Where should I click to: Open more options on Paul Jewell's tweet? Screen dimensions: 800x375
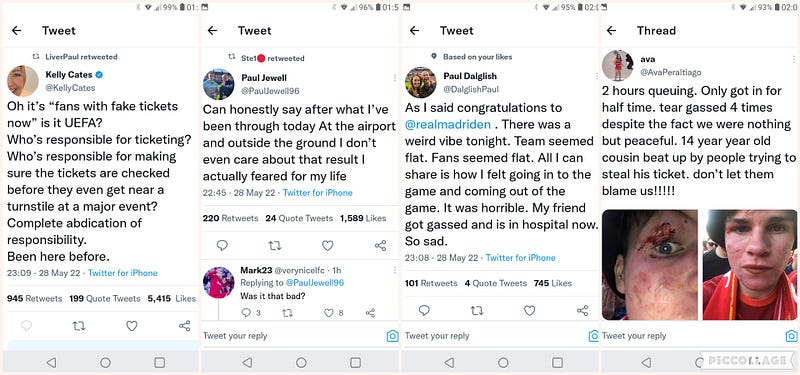(395, 78)
